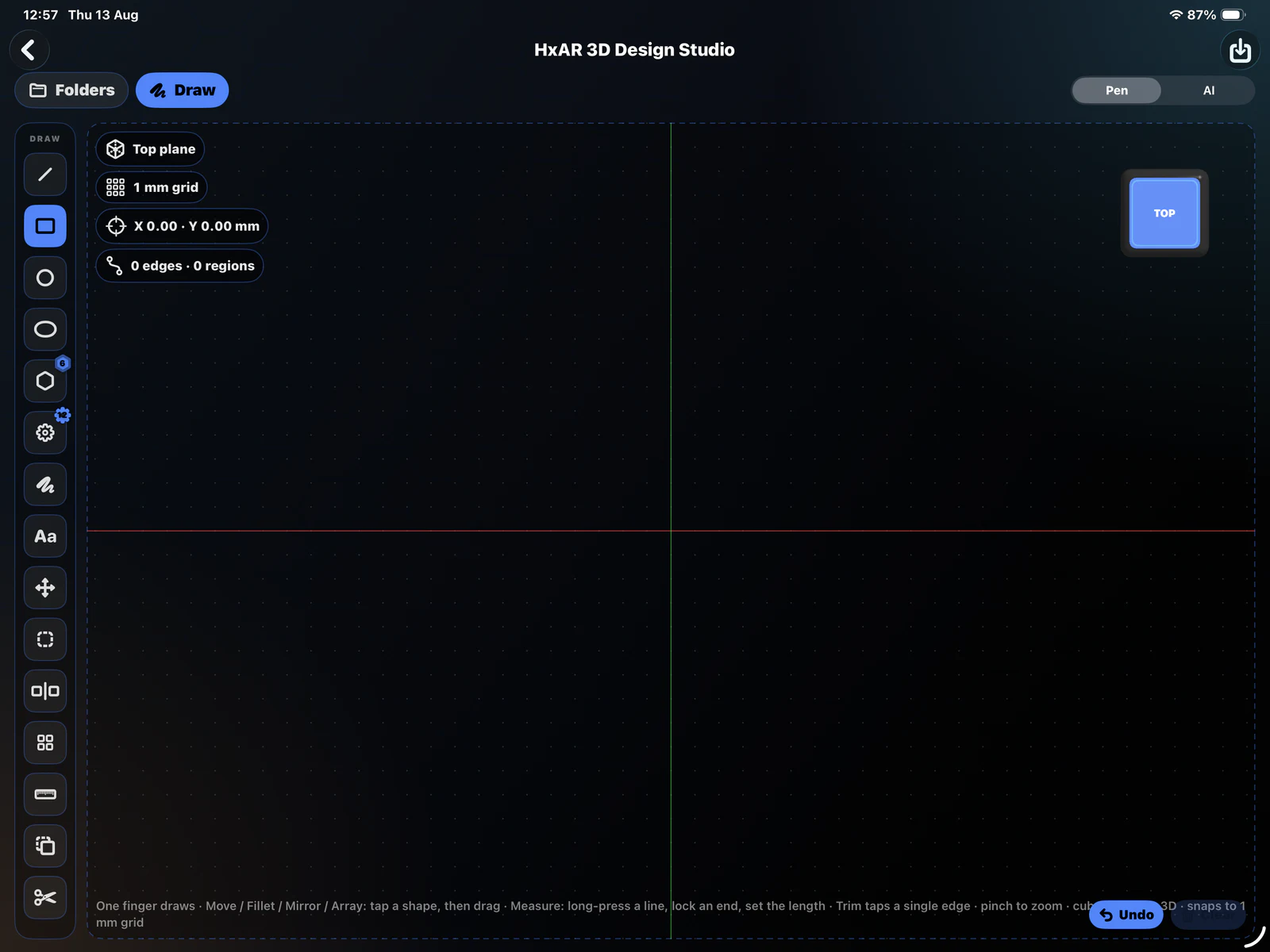Viewport: 1270px width, 952px height.
Task: Switch to AI input mode
Action: click(x=1208, y=90)
